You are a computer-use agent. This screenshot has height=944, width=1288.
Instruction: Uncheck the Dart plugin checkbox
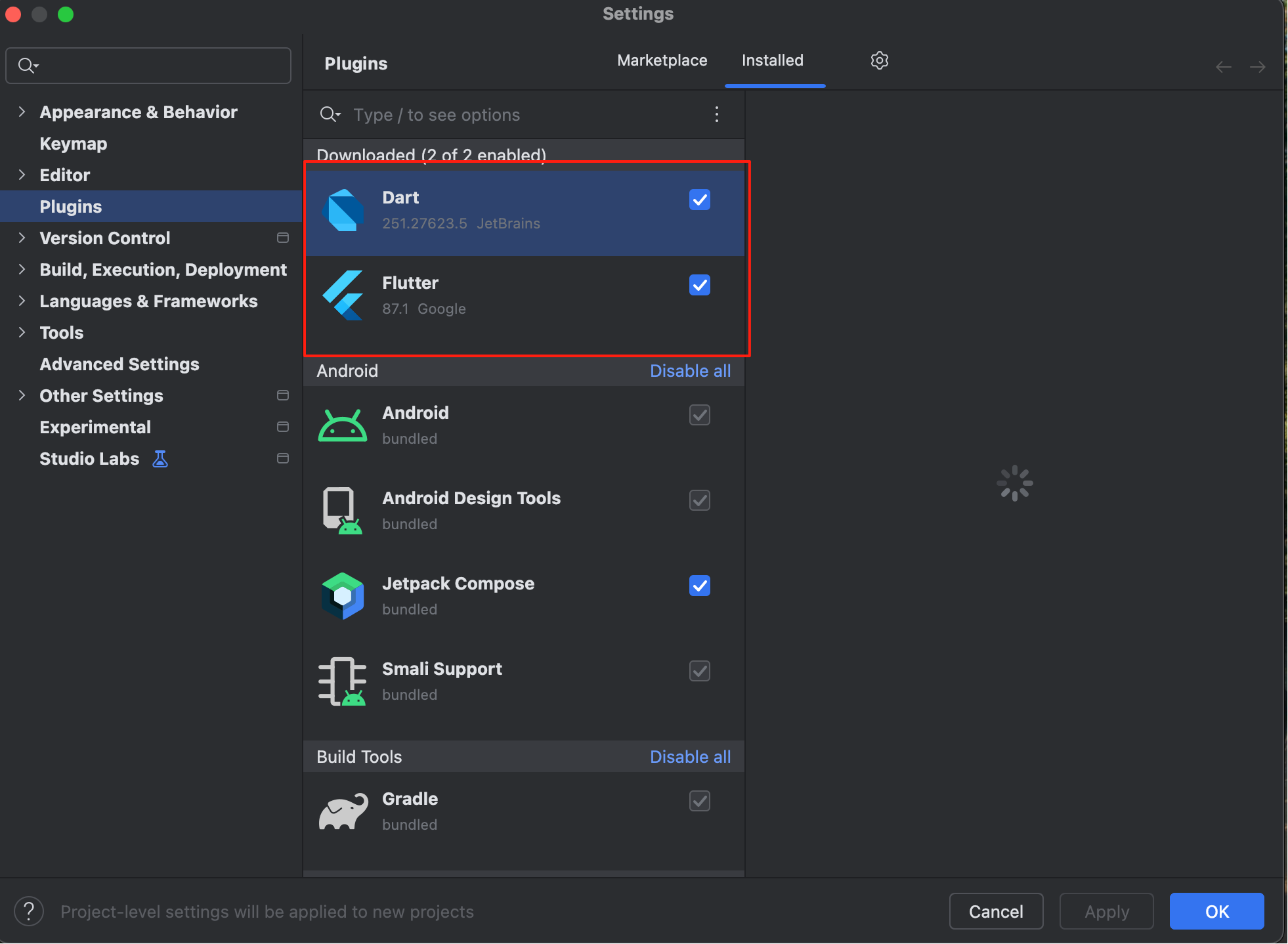tap(699, 200)
